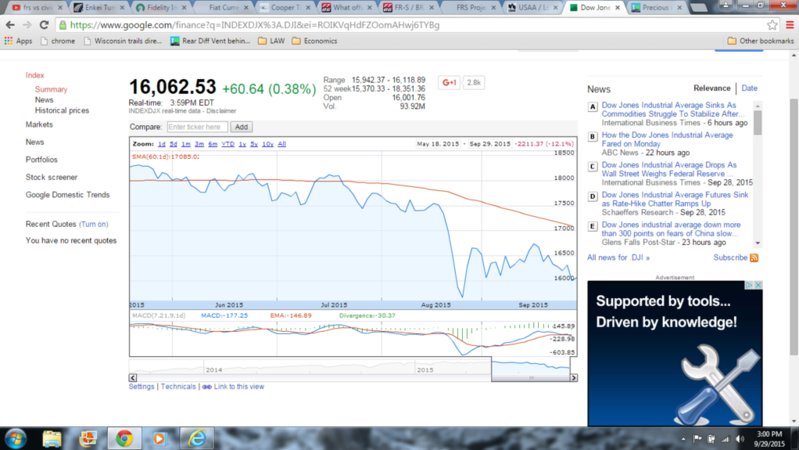Click the address bar URL
The image size is (799, 450).
tap(255, 24)
